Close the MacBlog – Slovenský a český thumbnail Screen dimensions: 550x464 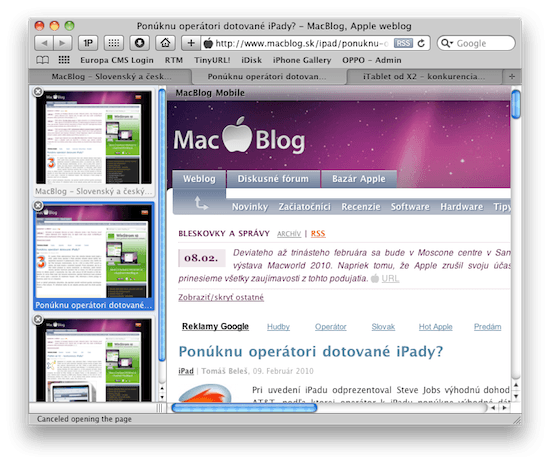[x=38, y=92]
